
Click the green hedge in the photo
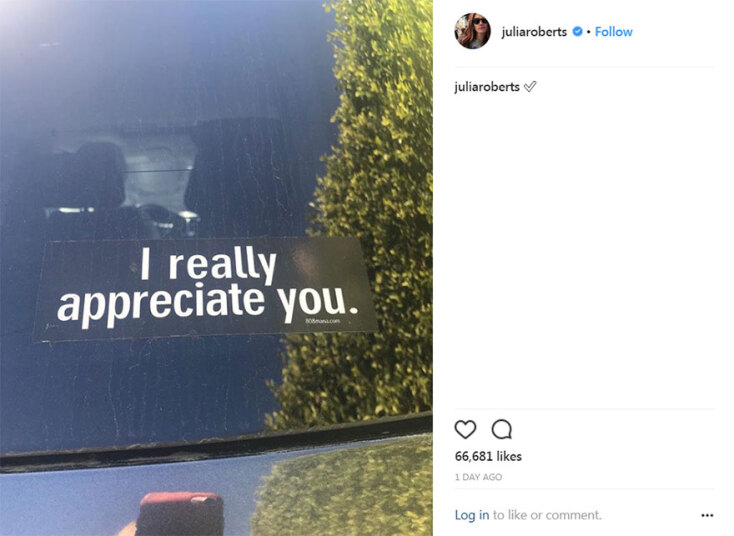(370, 211)
